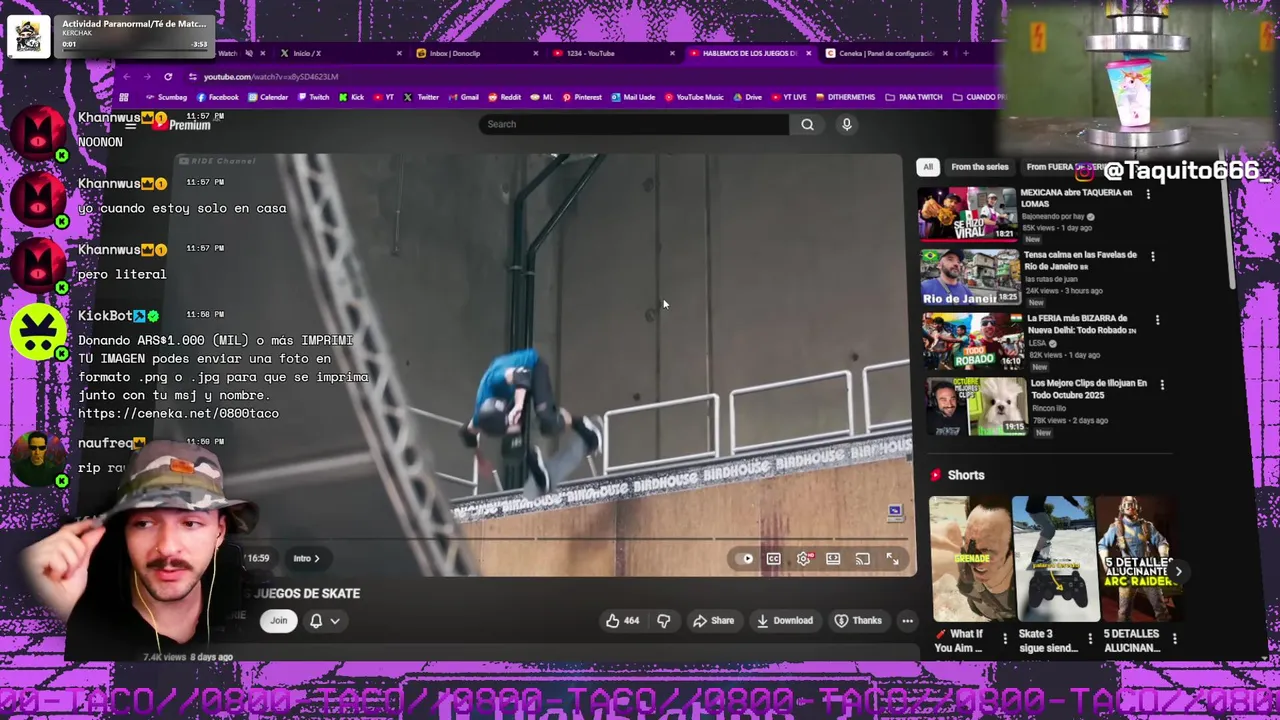1280x720 pixels.
Task: Open options for Tensa calma Favelas video
Action: pos(1152,256)
